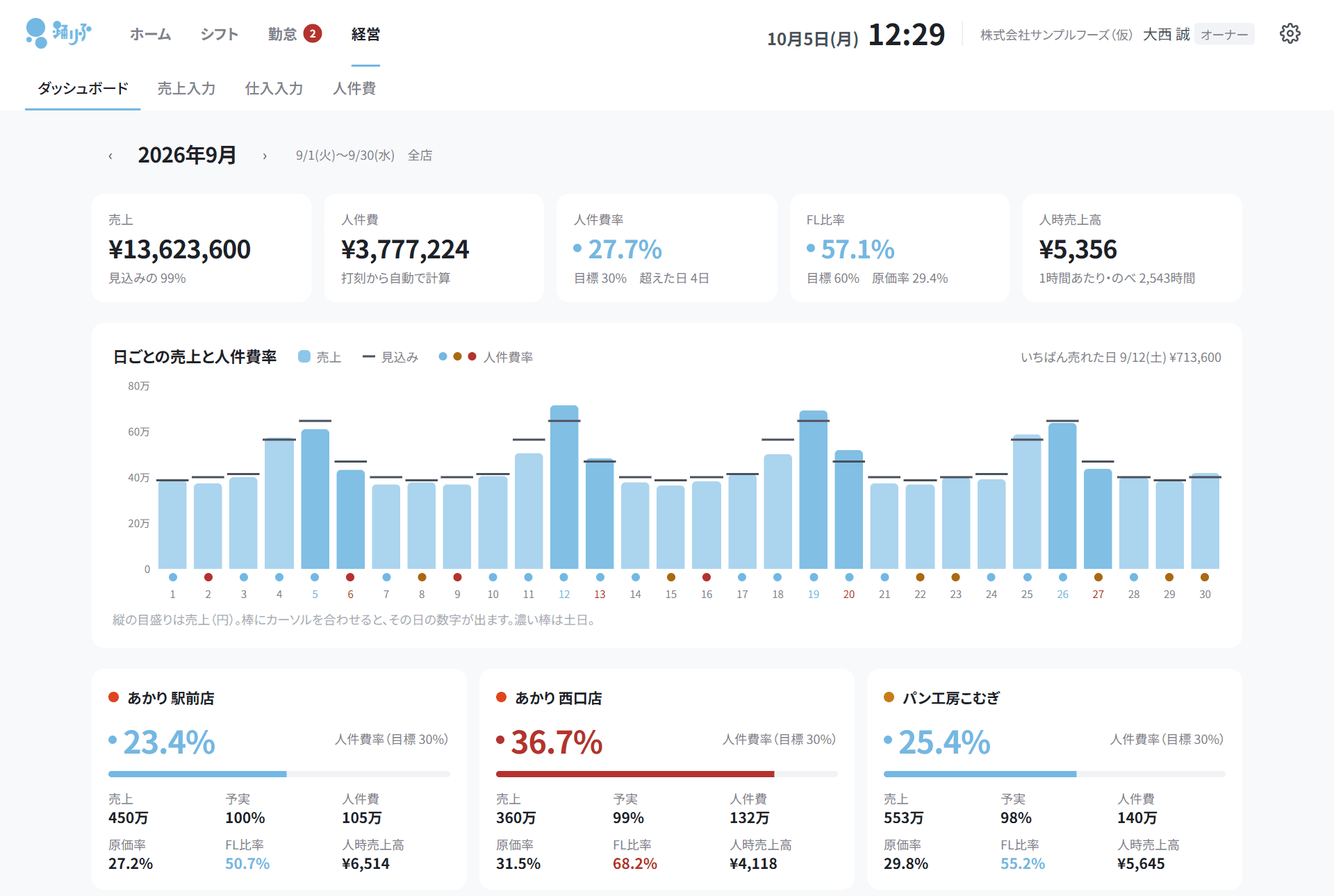Viewport: 1334px width, 896px height.
Task: Click the red labor-rate dot for day 2
Action: (208, 577)
